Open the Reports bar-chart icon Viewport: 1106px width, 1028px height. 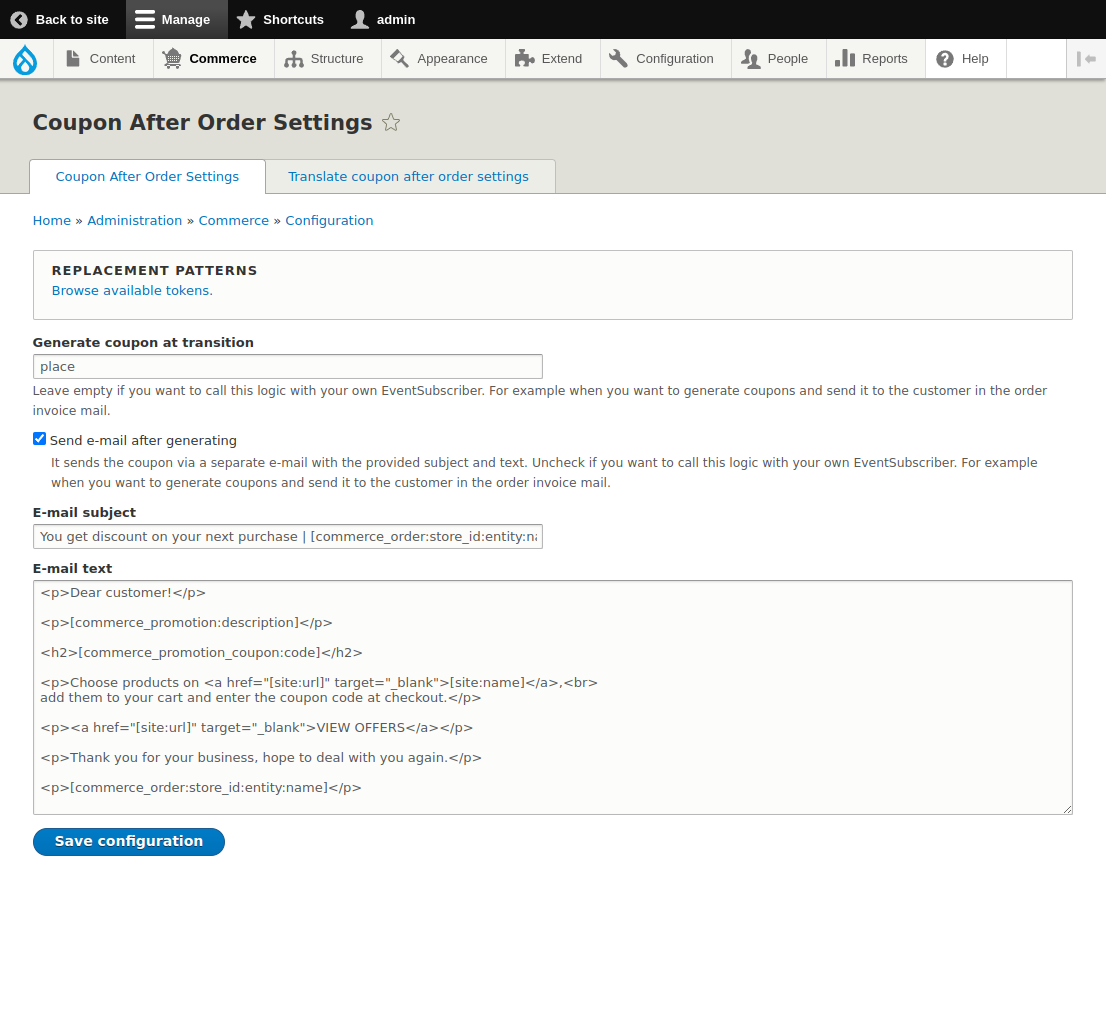[846, 59]
